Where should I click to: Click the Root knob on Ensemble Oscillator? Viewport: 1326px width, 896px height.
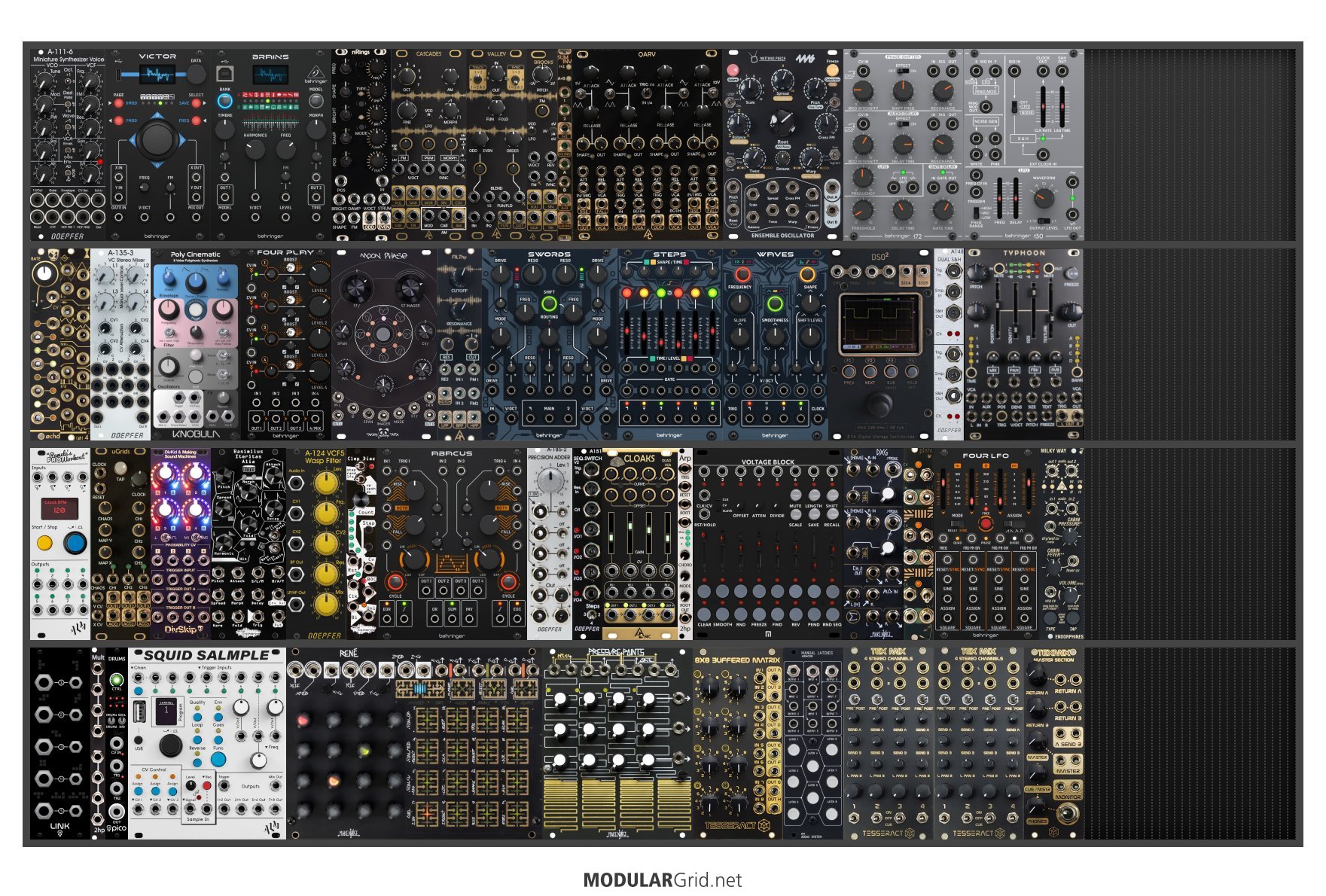tap(782, 121)
